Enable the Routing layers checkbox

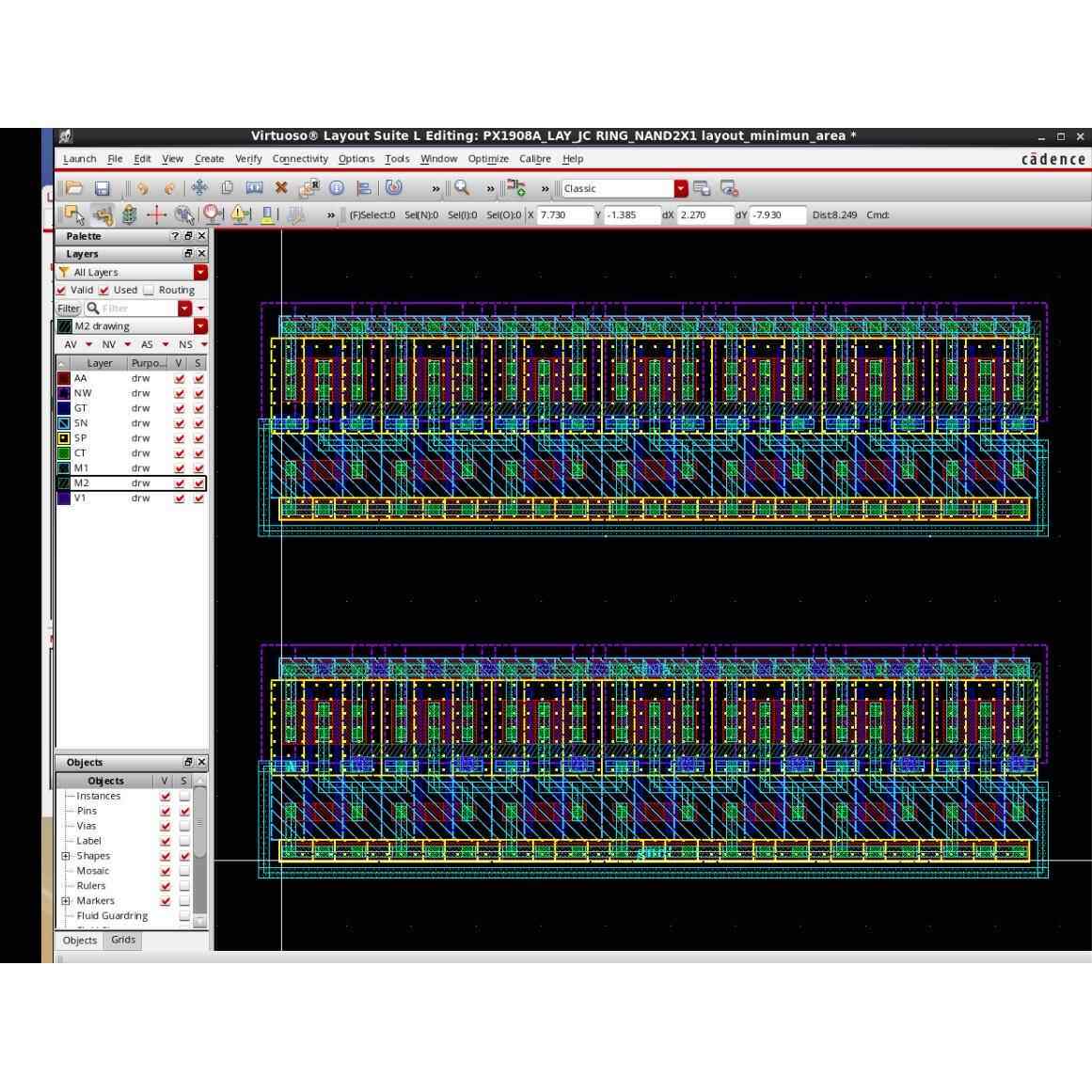[x=149, y=290]
